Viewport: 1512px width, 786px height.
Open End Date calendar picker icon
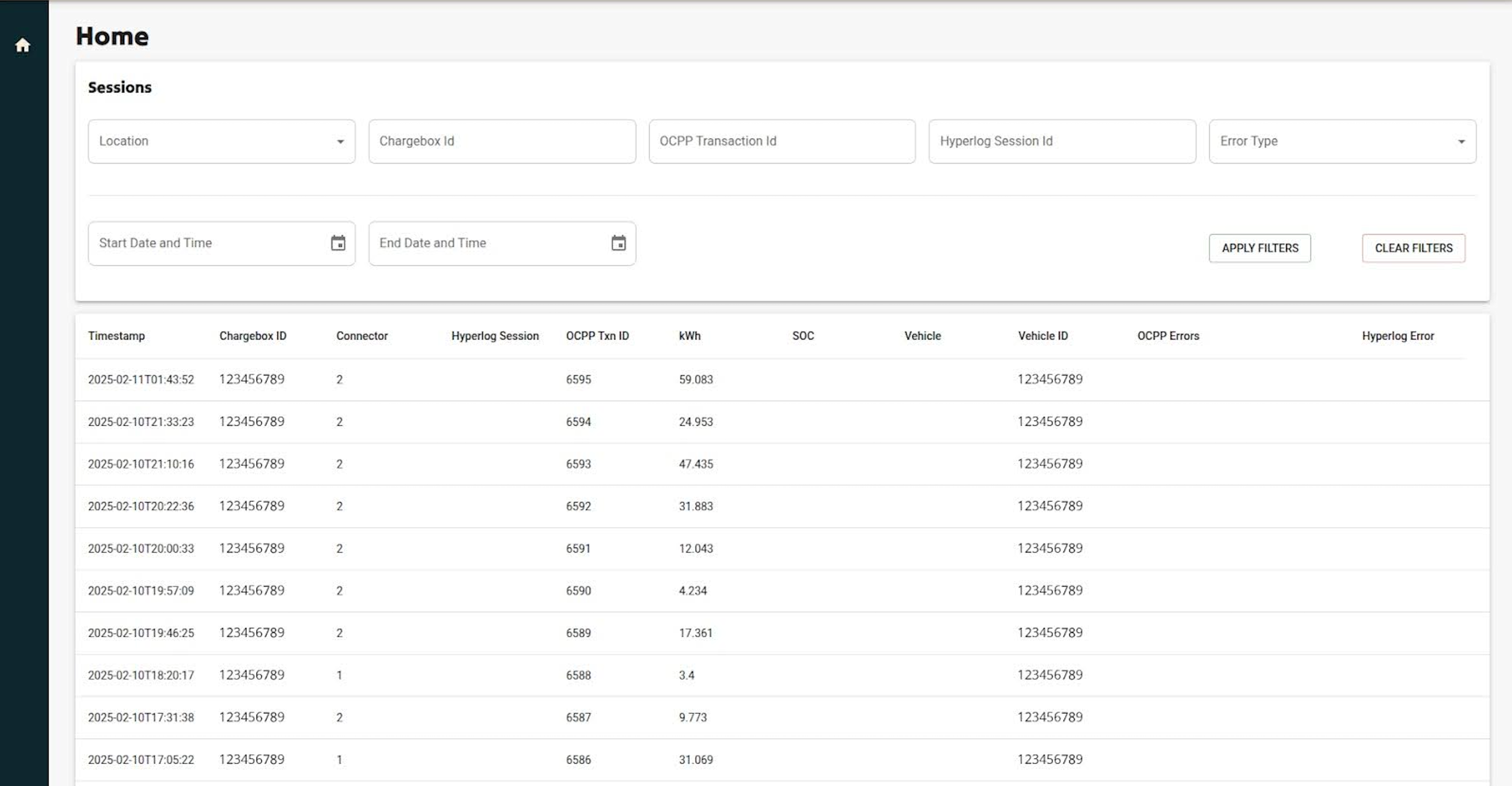[x=618, y=243]
